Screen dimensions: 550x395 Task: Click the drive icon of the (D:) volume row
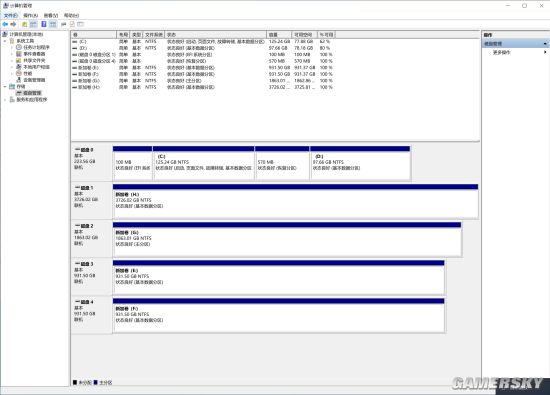74,48
